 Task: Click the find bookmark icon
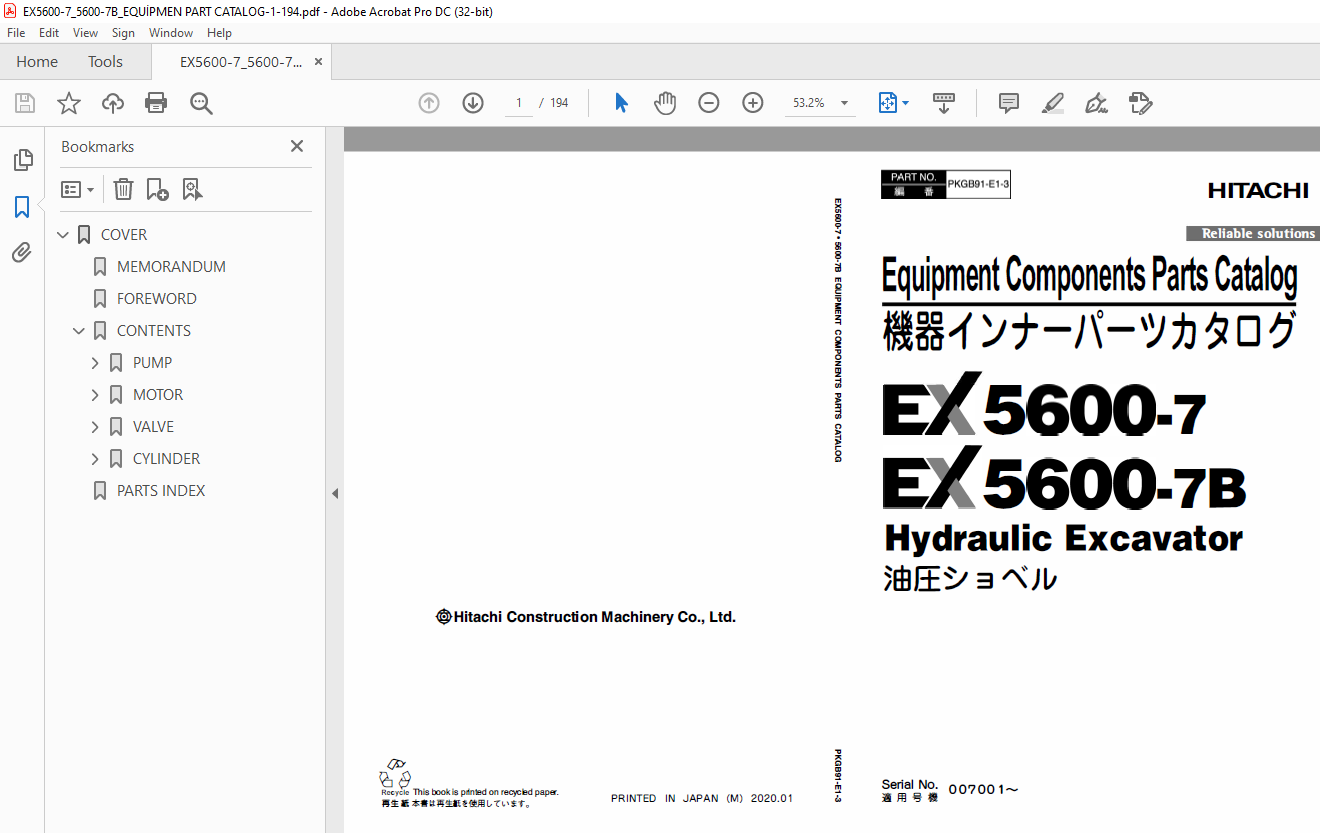[x=193, y=189]
